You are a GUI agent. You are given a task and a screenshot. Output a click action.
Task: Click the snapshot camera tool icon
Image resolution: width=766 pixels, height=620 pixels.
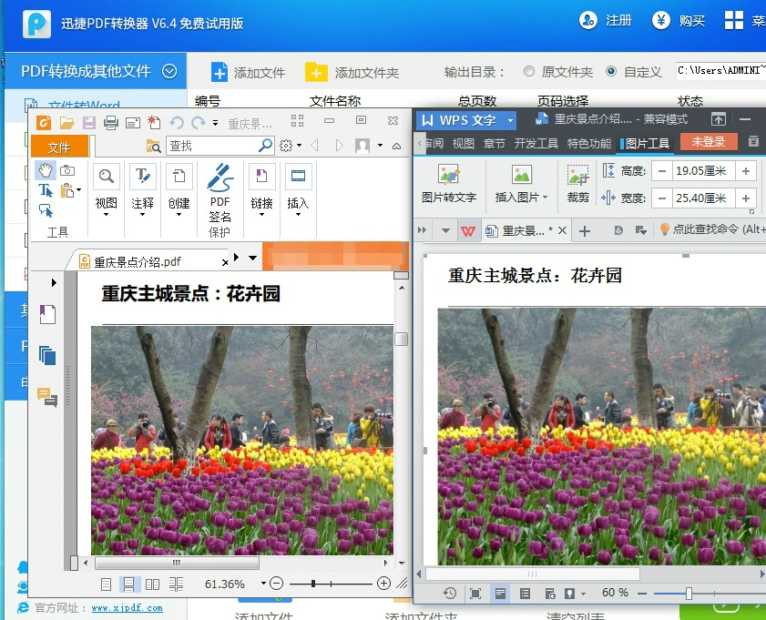(x=67, y=171)
